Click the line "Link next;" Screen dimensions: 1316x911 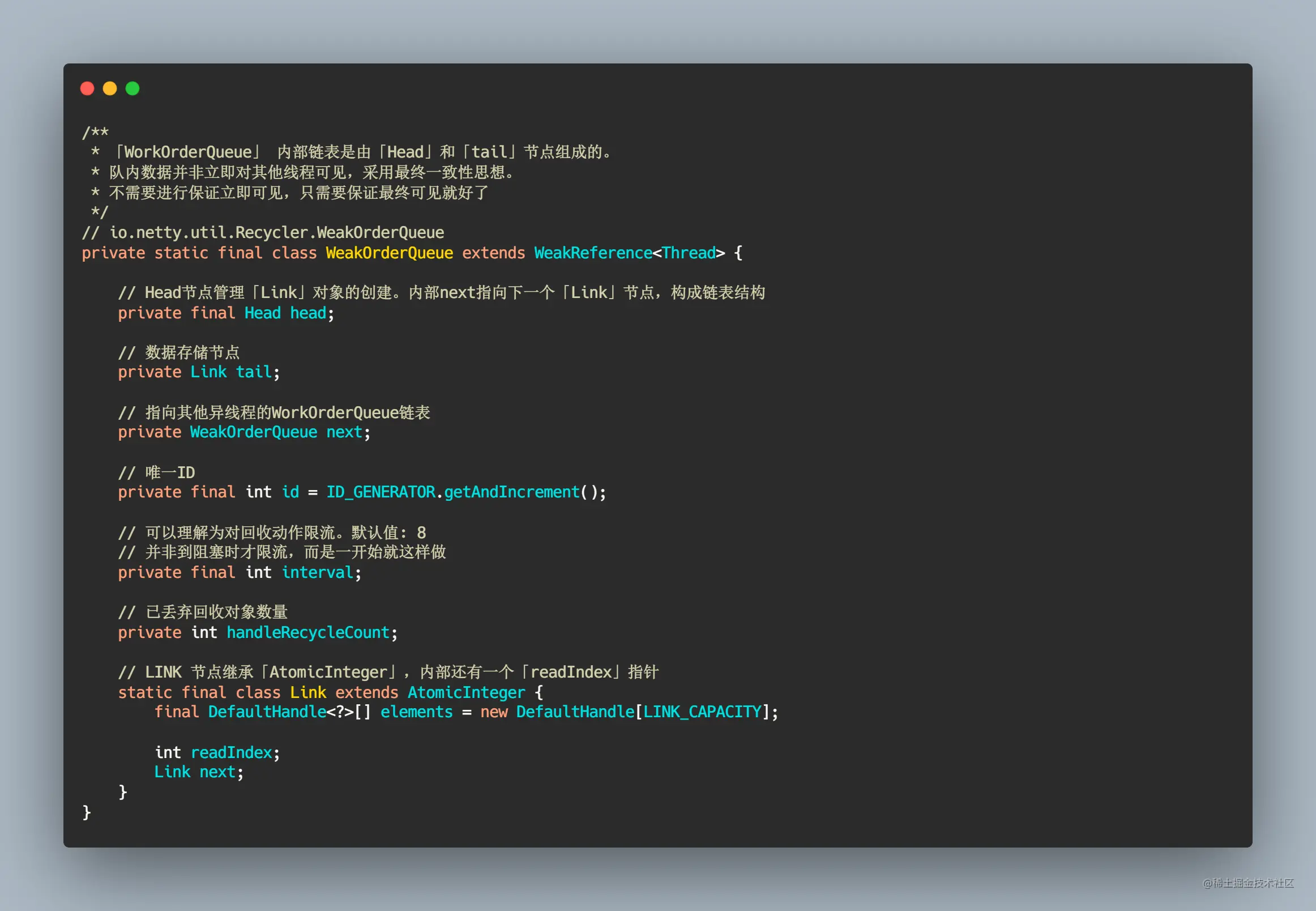199,772
